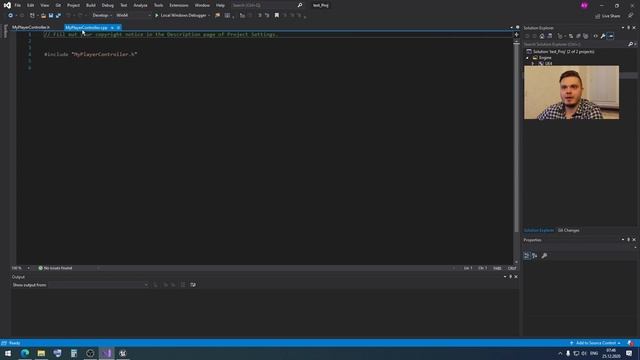
Task: Click the Open File folder icon
Action: (x=43, y=16)
